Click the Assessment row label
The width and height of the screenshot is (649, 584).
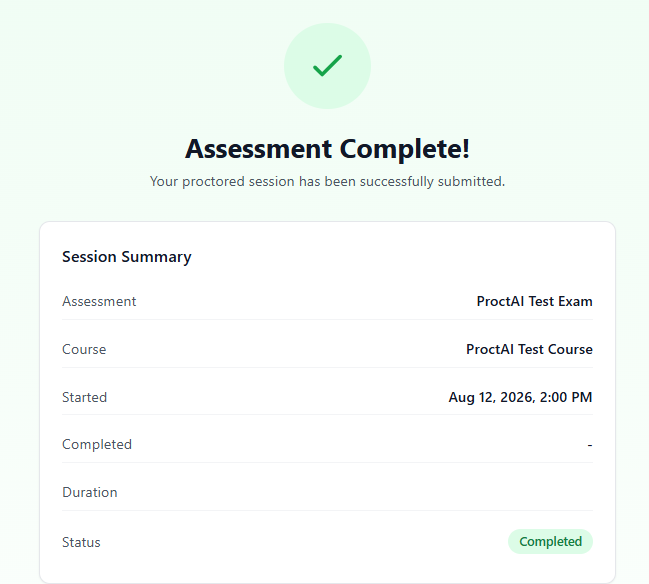pyautogui.click(x=99, y=301)
